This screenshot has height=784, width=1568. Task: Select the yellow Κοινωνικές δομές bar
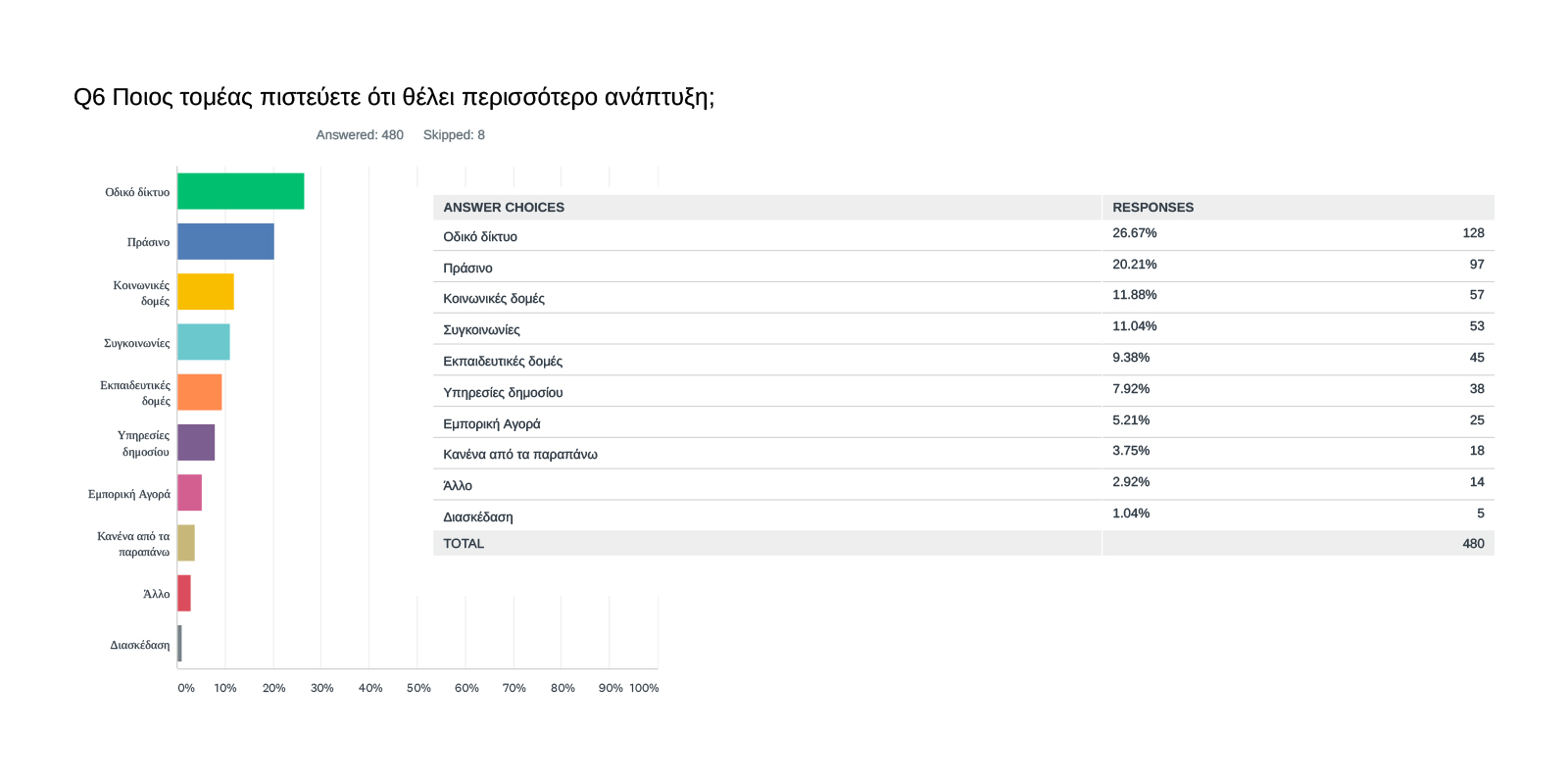pyautogui.click(x=206, y=292)
